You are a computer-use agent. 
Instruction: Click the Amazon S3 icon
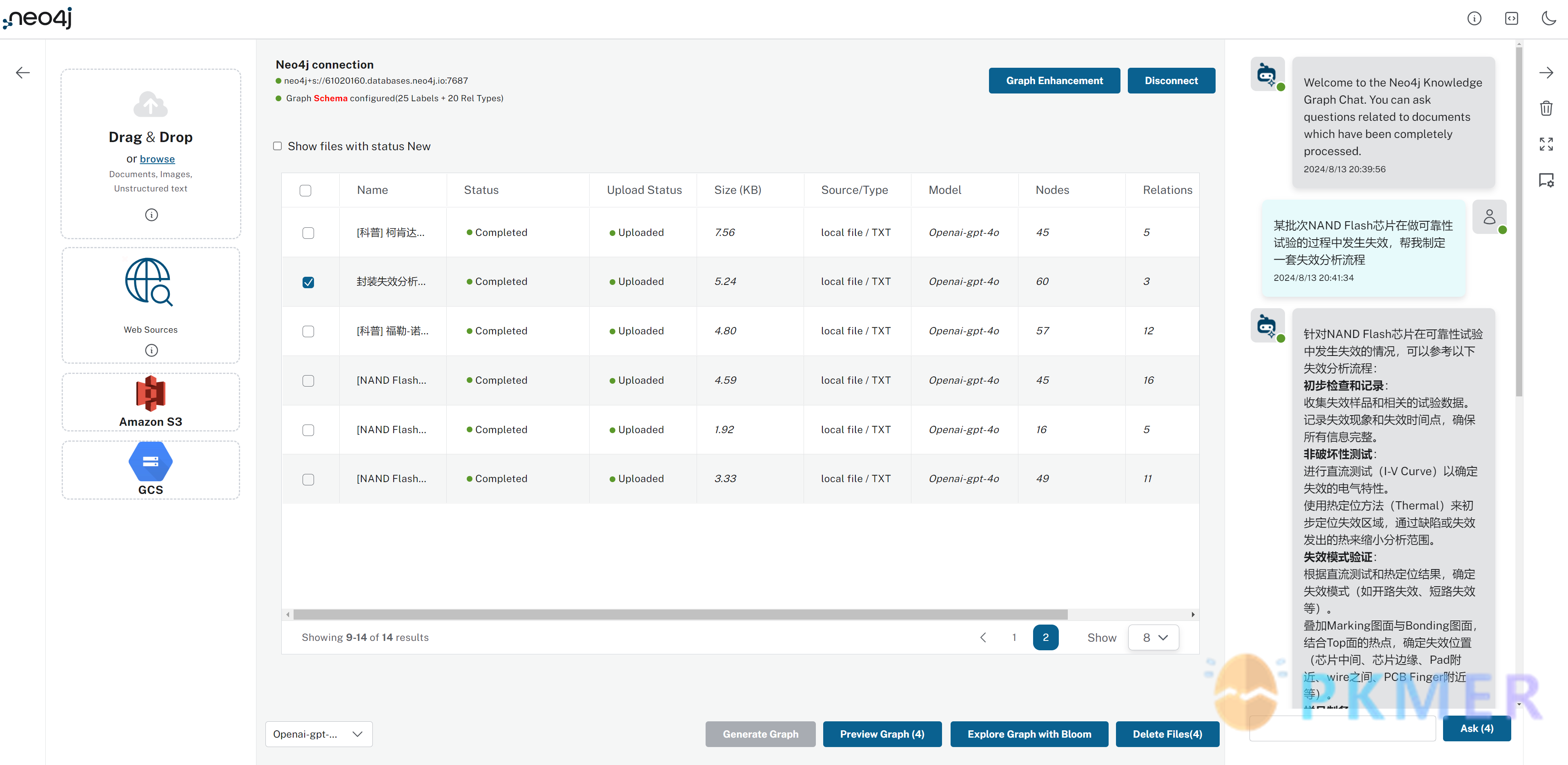pyautogui.click(x=150, y=393)
